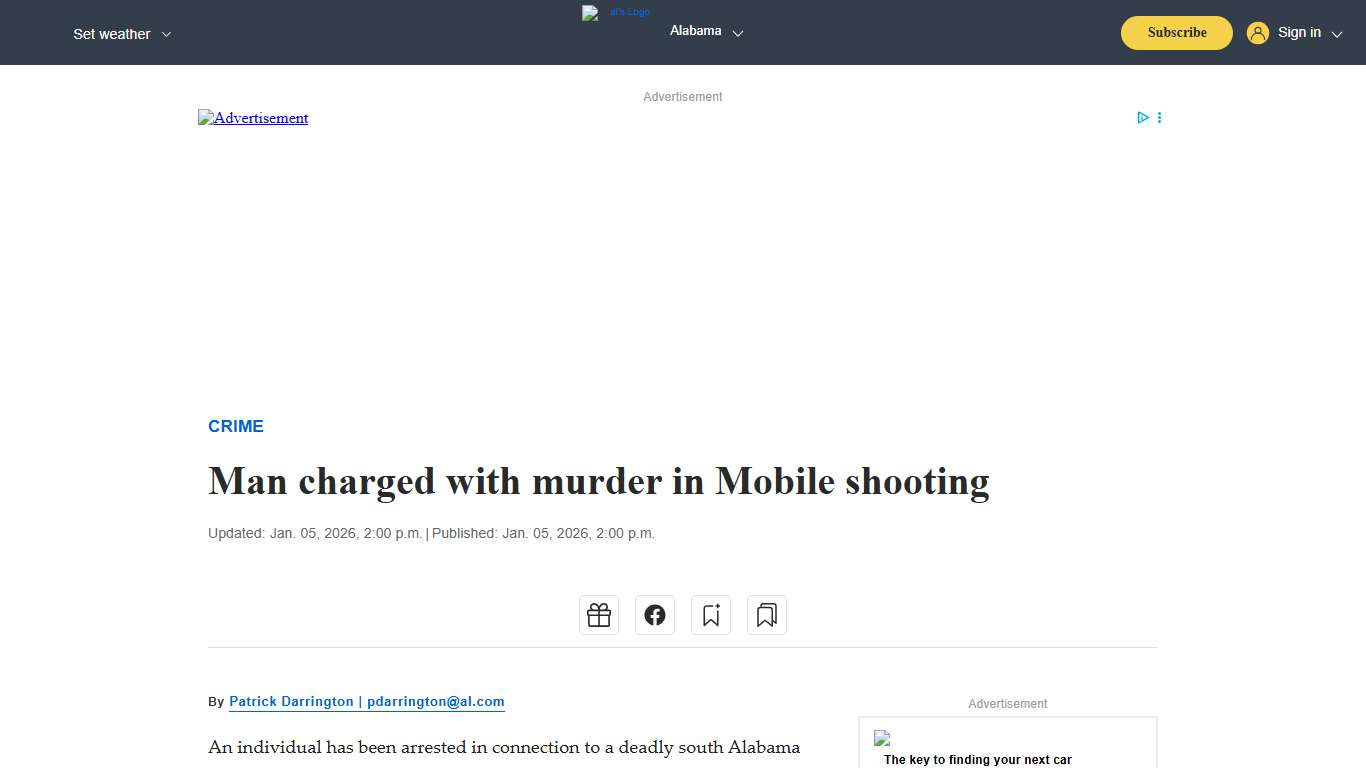Bookmark this article using the save icon
This screenshot has width=1366, height=768.
(x=710, y=614)
